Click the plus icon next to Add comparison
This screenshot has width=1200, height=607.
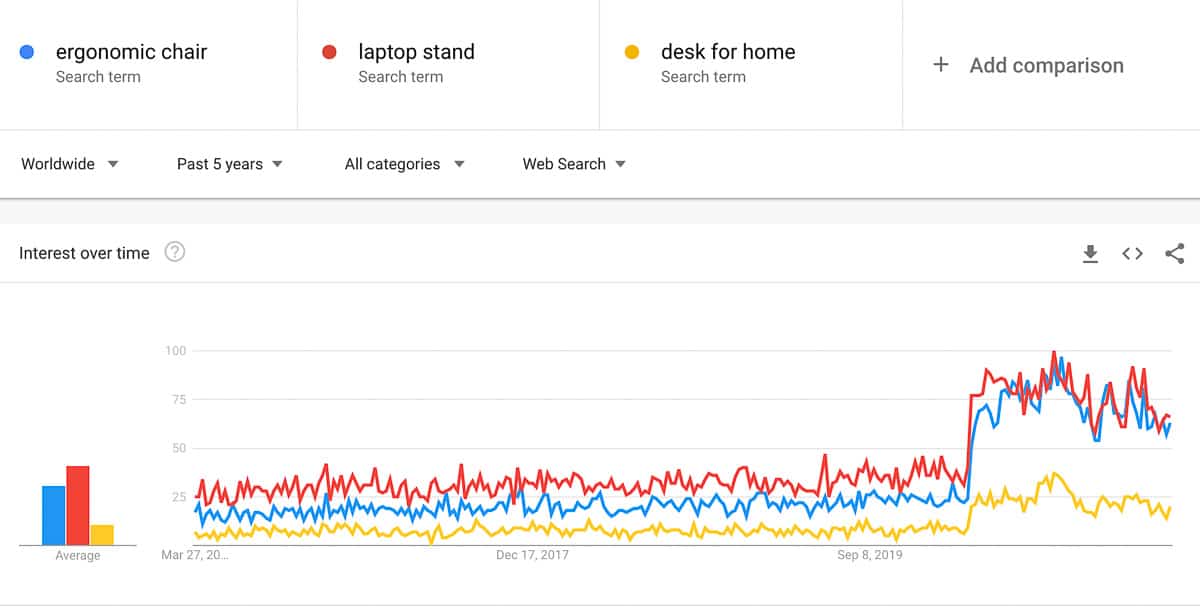pos(940,64)
